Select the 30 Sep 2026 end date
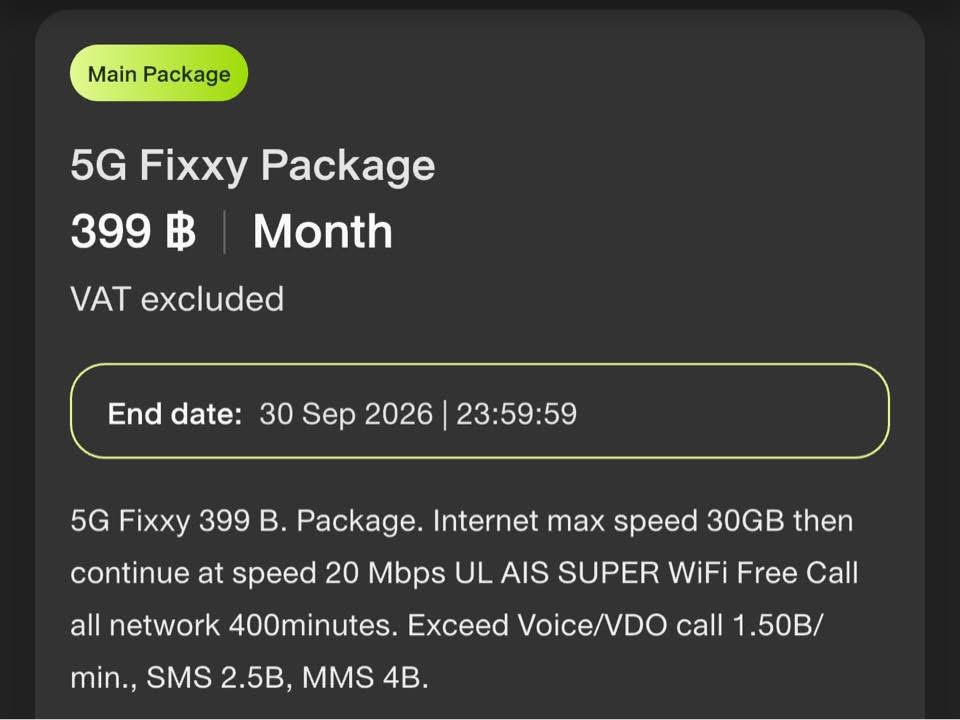Image resolution: width=960 pixels, height=720 pixels. pos(346,414)
